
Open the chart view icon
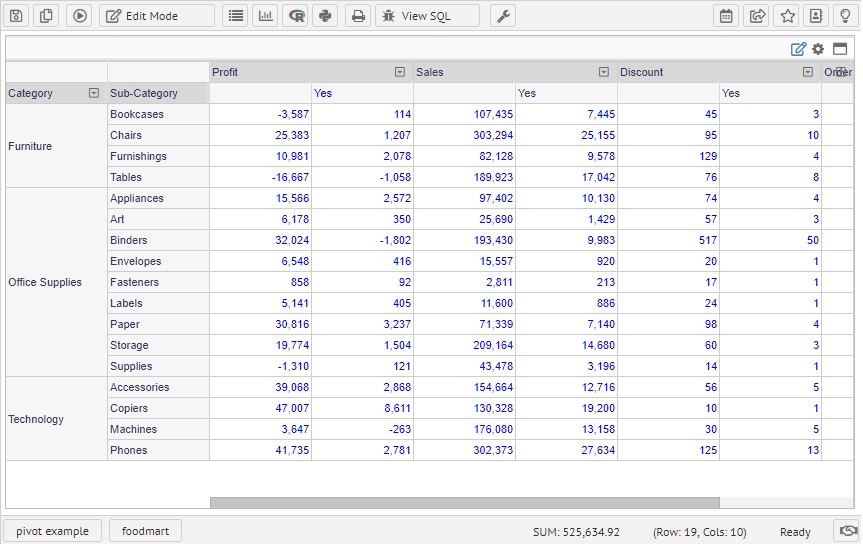coord(265,16)
